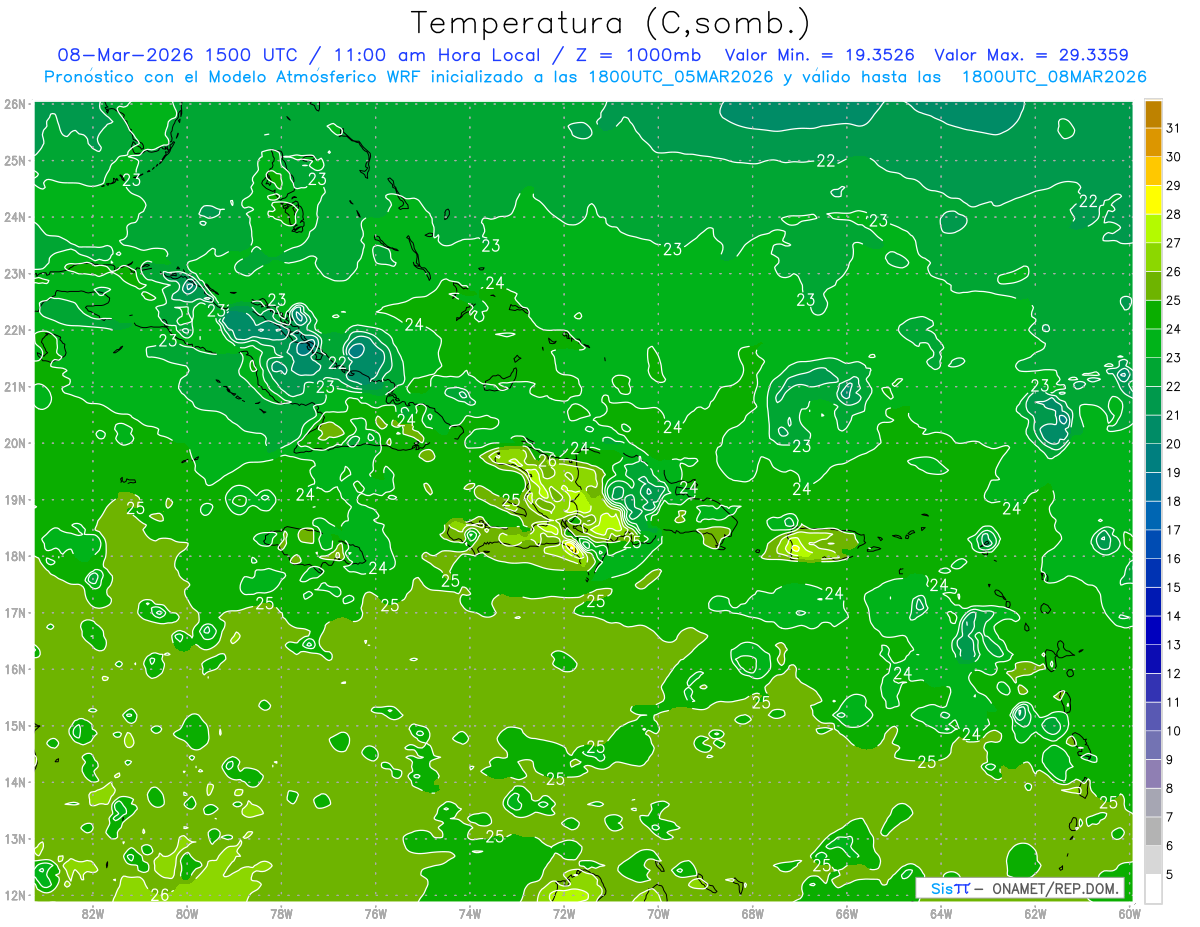Click the '15N' latitude label
Image resolution: width=1200 pixels, height=927 pixels.
click(x=15, y=725)
